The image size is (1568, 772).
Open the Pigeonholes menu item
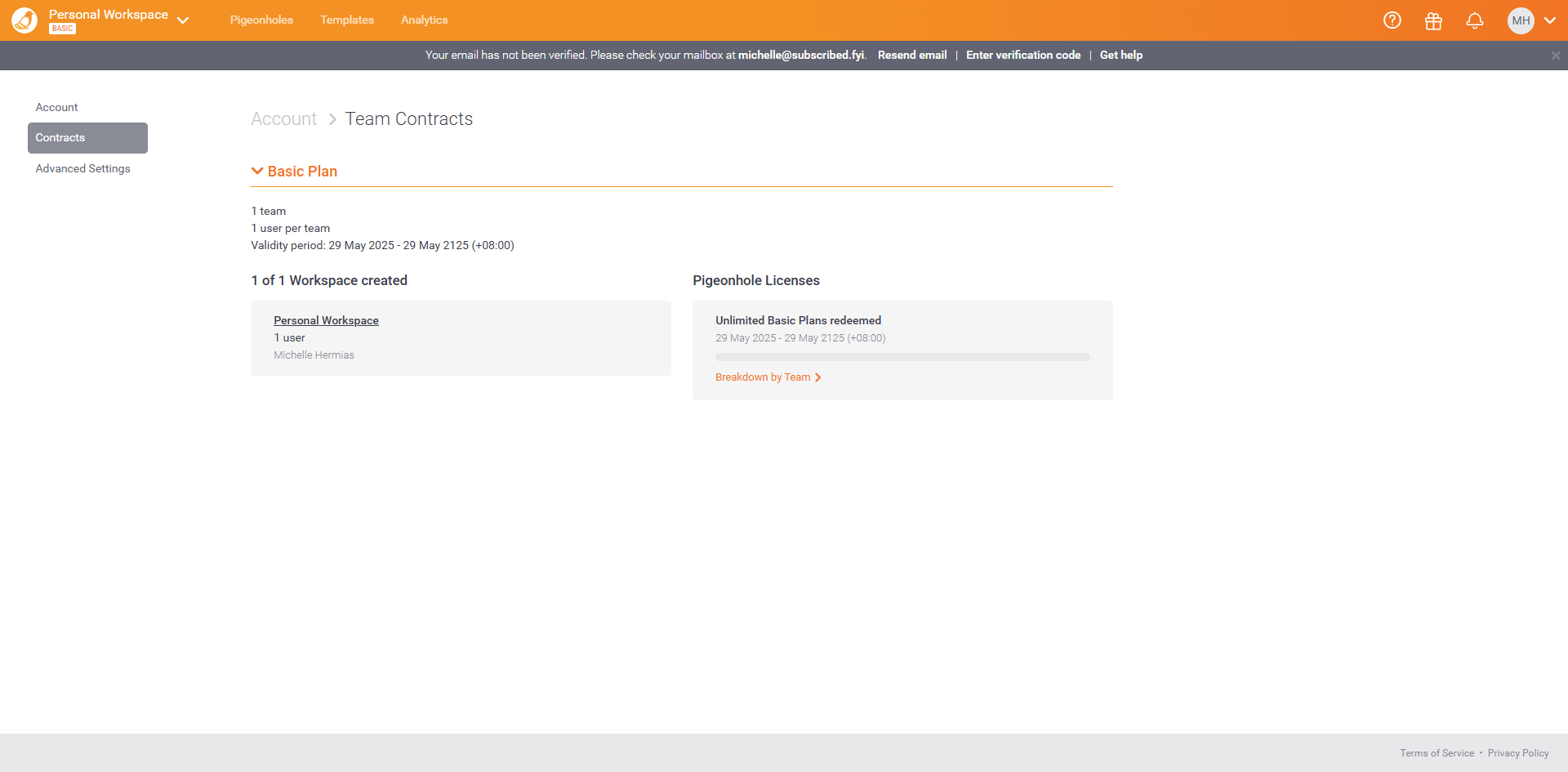(261, 20)
